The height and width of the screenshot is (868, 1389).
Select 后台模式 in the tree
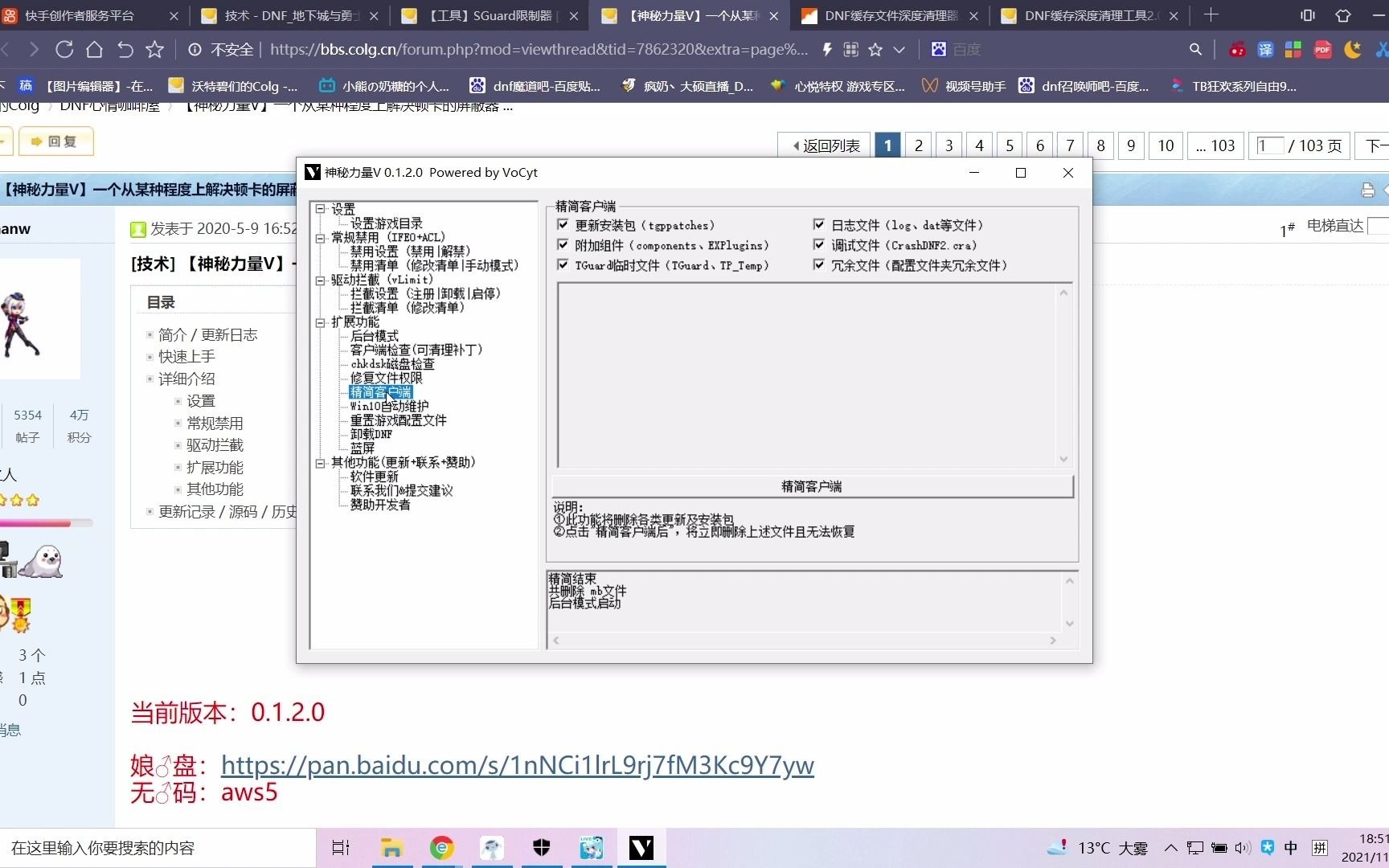[375, 336]
